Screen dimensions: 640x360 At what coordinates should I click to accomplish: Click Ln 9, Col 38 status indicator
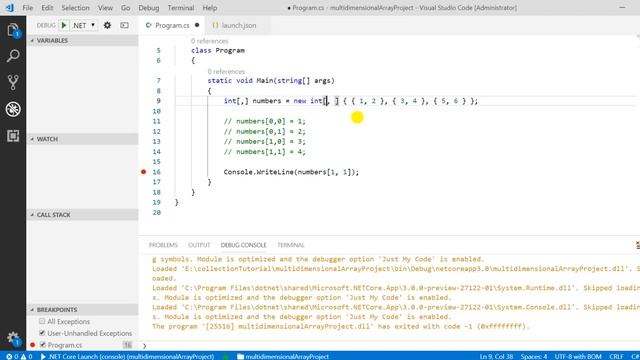coord(496,356)
